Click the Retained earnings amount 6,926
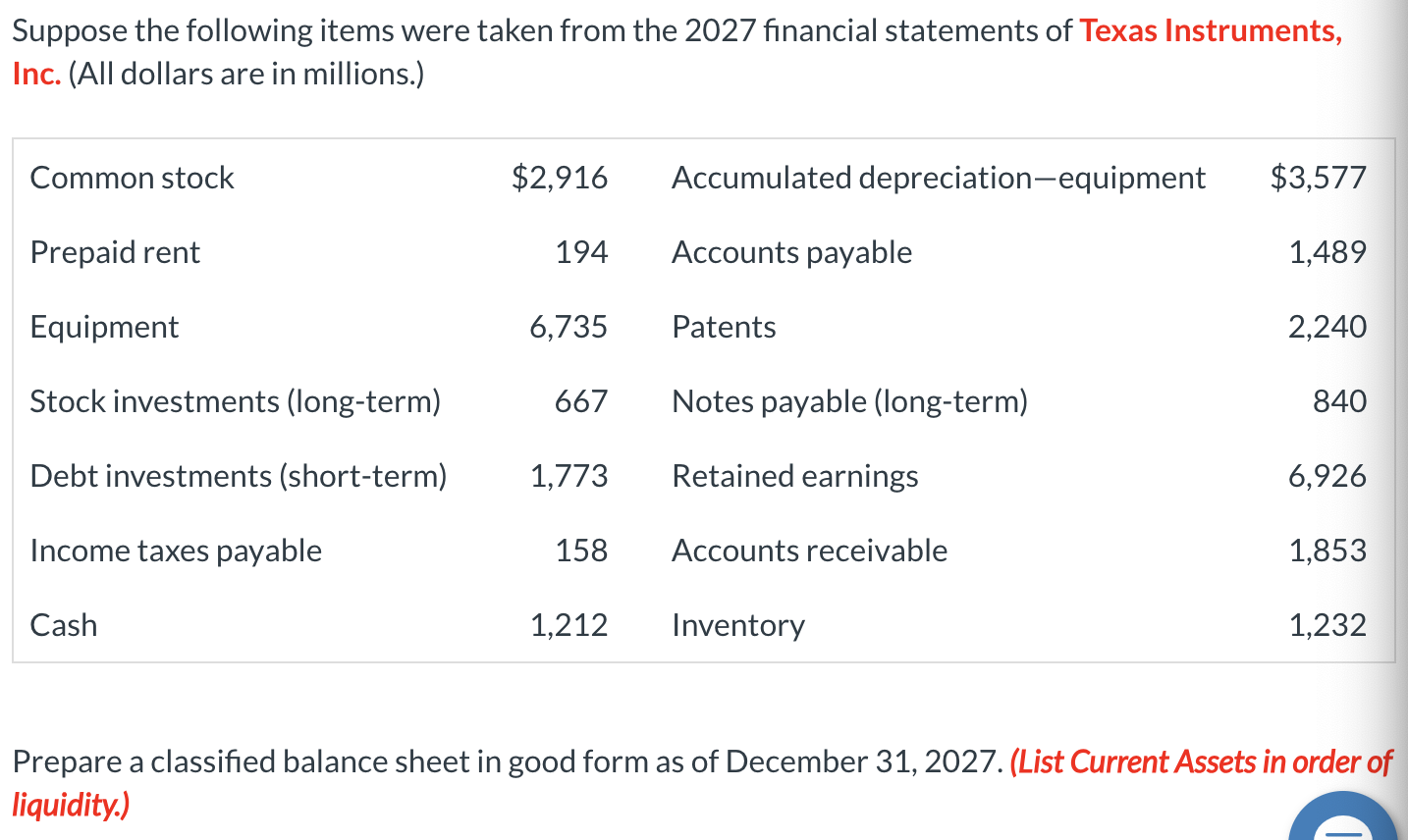 click(1327, 476)
